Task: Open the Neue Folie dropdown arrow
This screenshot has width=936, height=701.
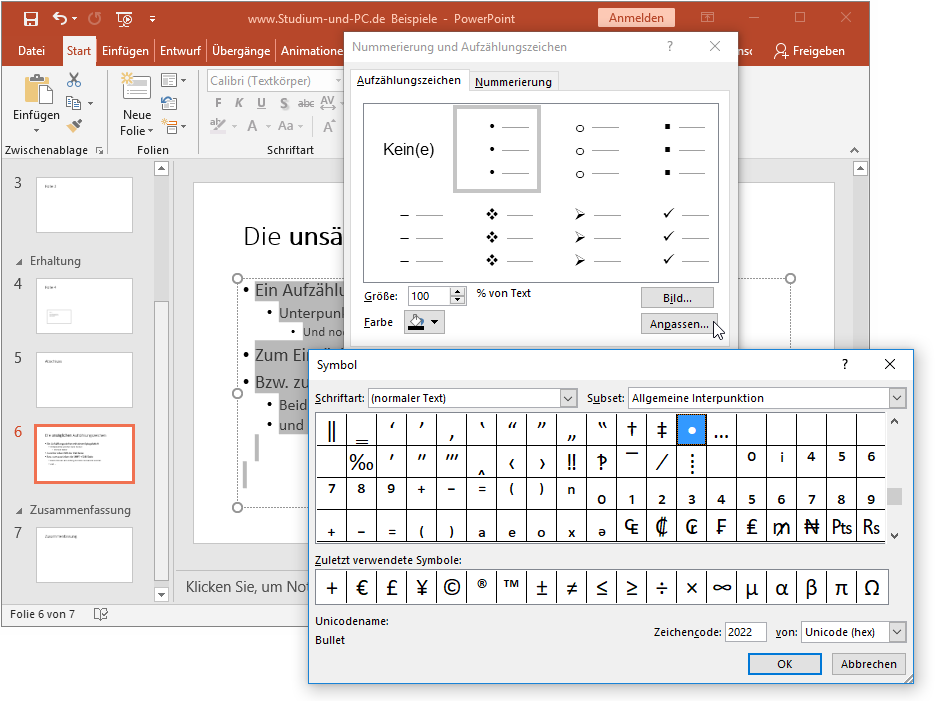Action: (150, 131)
